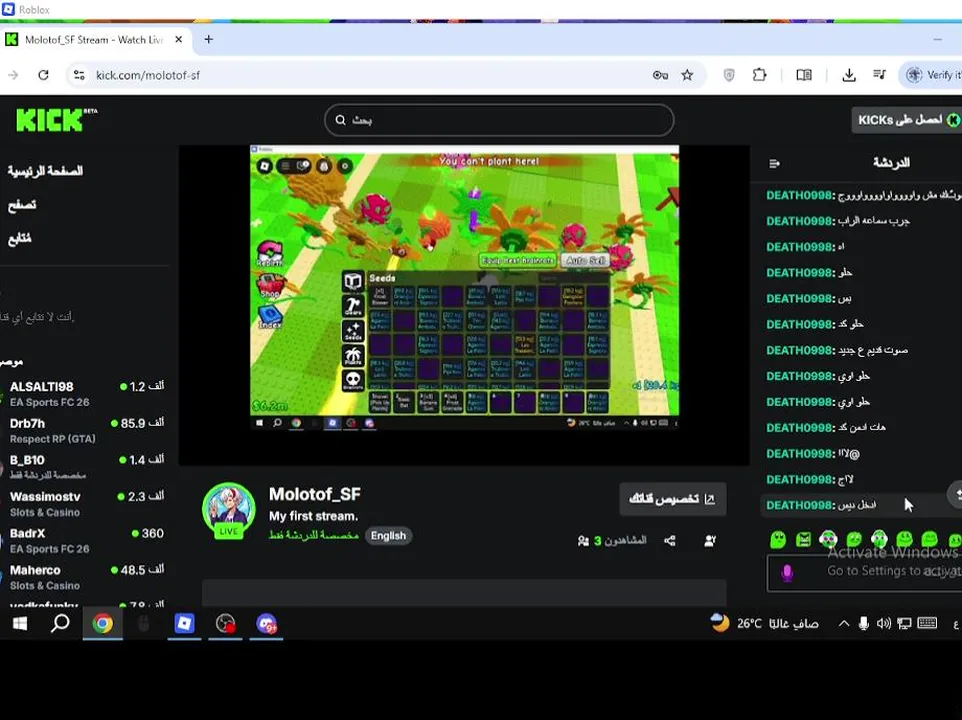Click the DEATH0998 message 'ادخل ديس'
Viewport: 962px width, 720px height.
858,505
